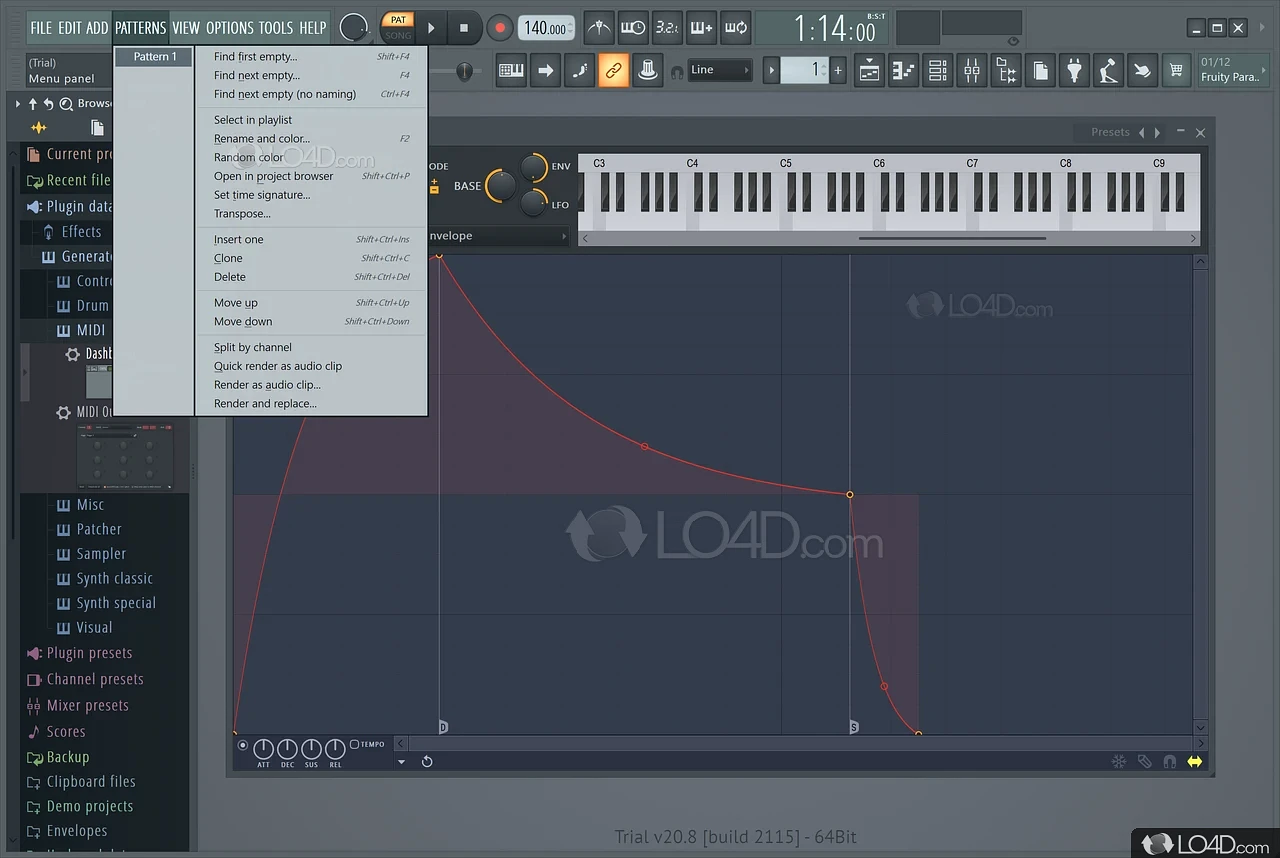Select Split by channel menu entry
1280x858 pixels.
pos(311,347)
